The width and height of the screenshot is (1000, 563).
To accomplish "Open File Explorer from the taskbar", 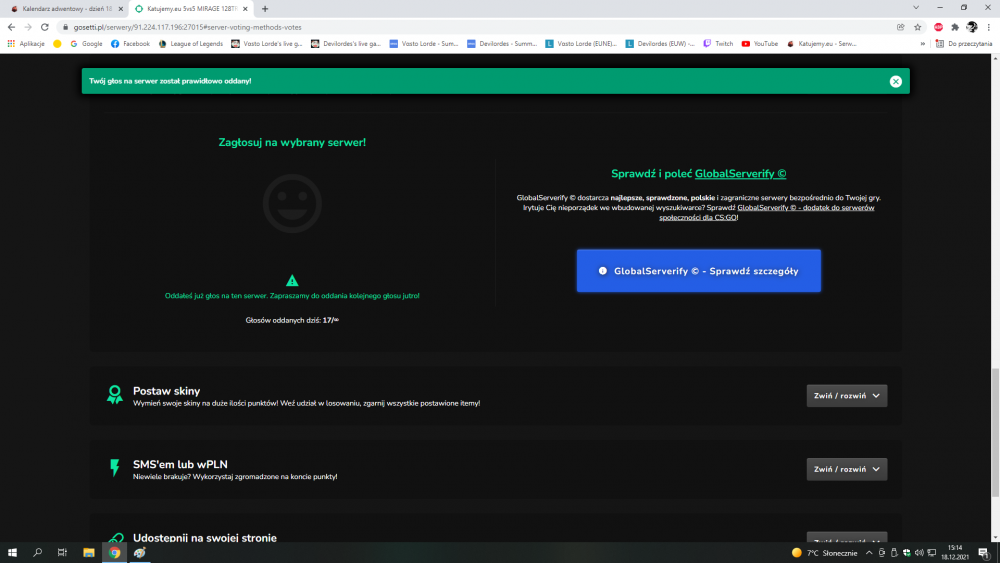I will (x=89, y=553).
